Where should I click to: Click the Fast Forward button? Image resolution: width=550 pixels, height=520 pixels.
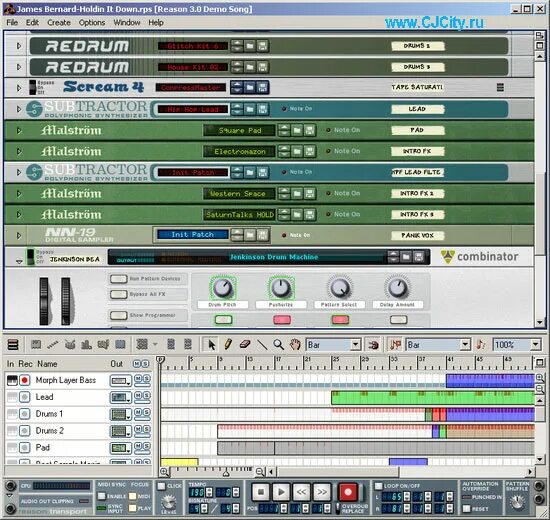pos(322,492)
